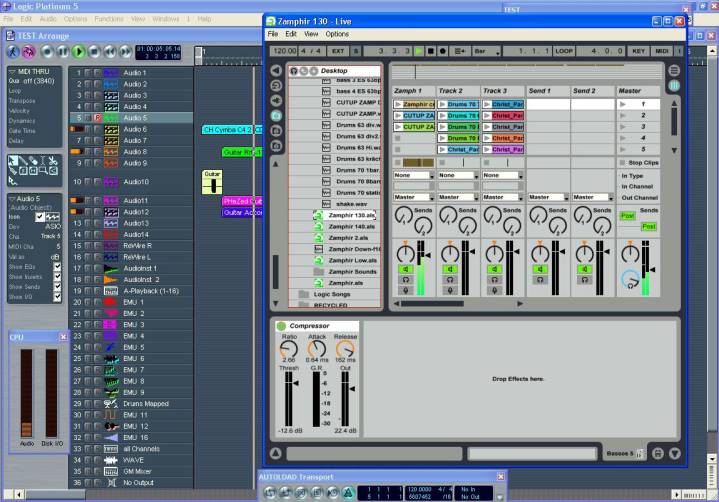Click the top arrow icon in Live's browser sidebar

pyautogui.click(x=276, y=70)
